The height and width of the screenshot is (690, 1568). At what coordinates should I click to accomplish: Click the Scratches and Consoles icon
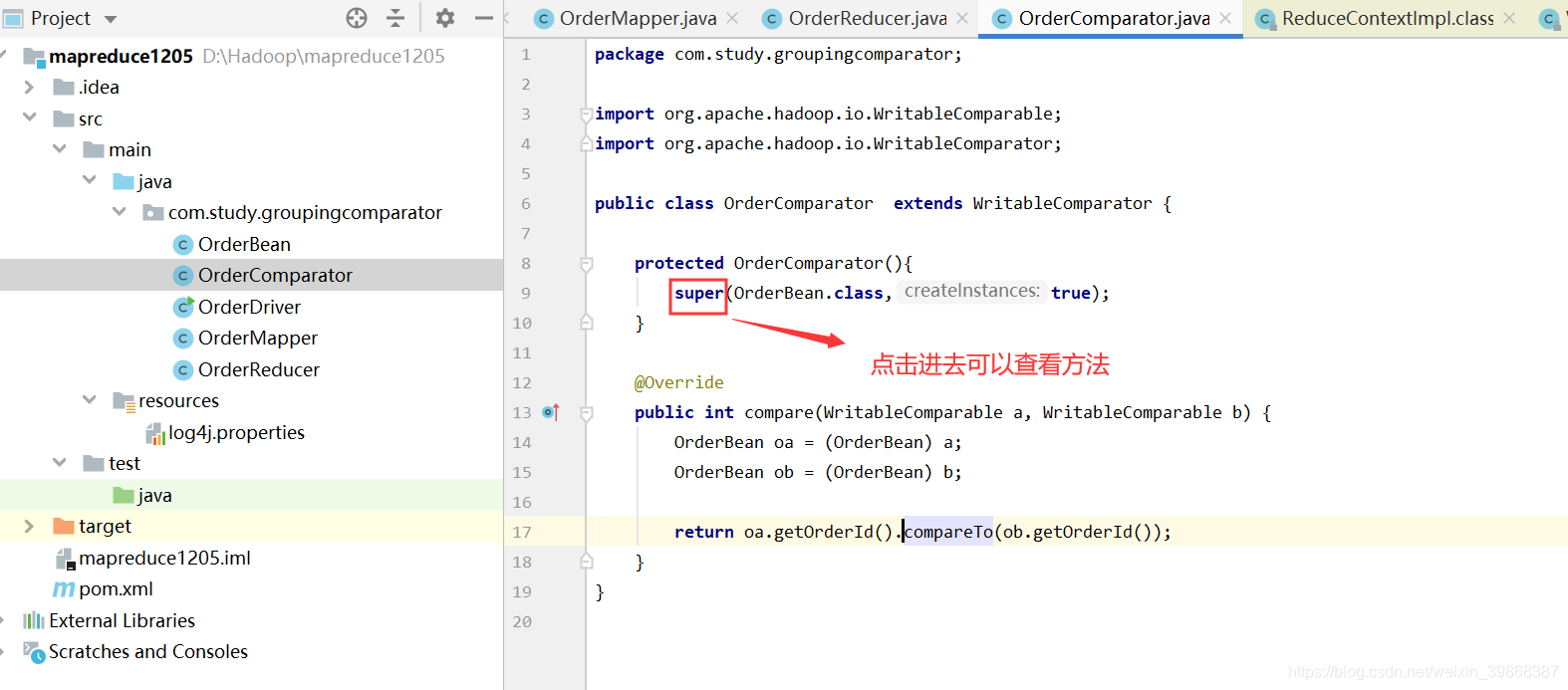coord(34,652)
